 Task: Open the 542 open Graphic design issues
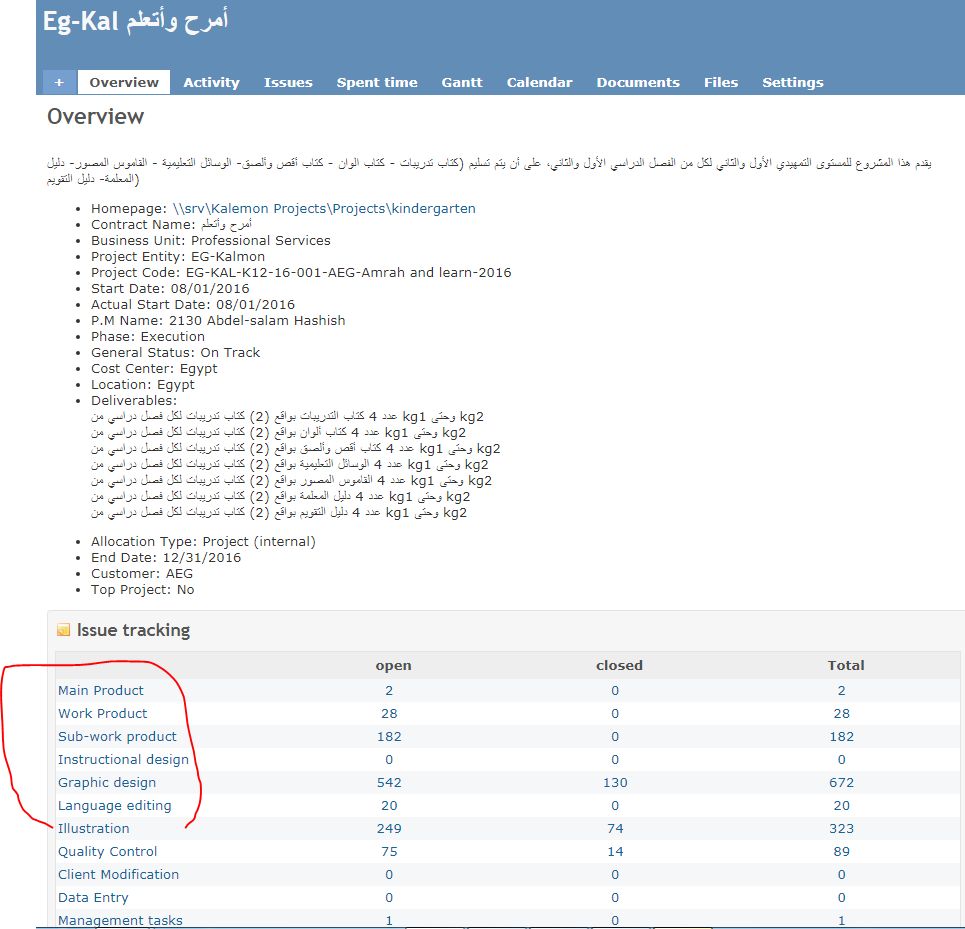pyautogui.click(x=389, y=783)
